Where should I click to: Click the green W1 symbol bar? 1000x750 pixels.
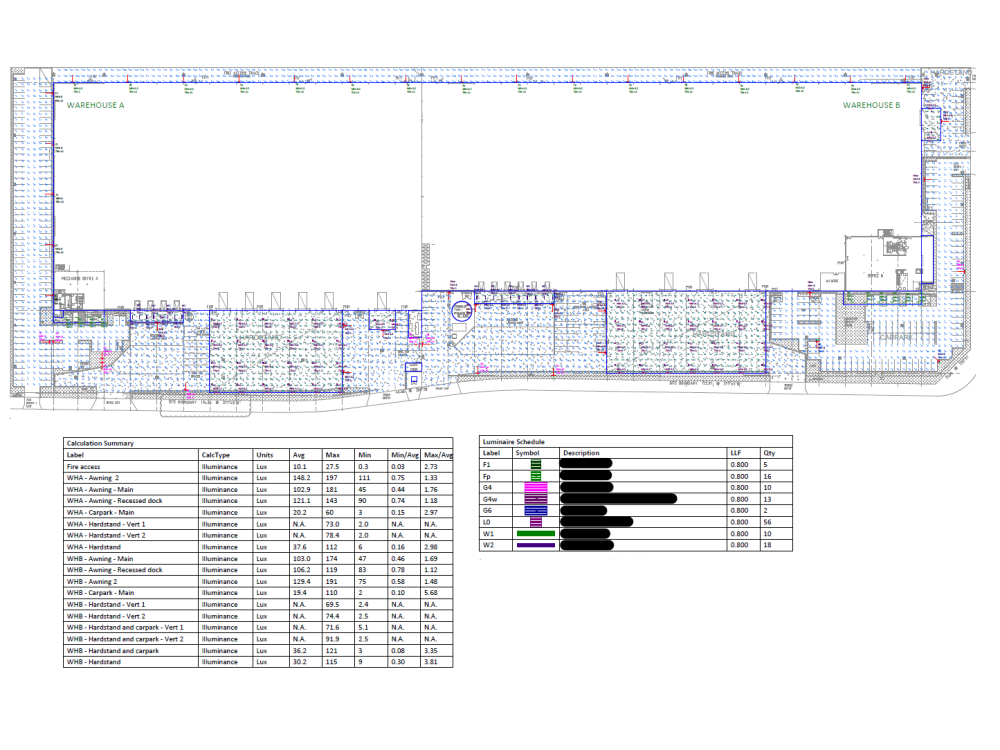(x=536, y=534)
